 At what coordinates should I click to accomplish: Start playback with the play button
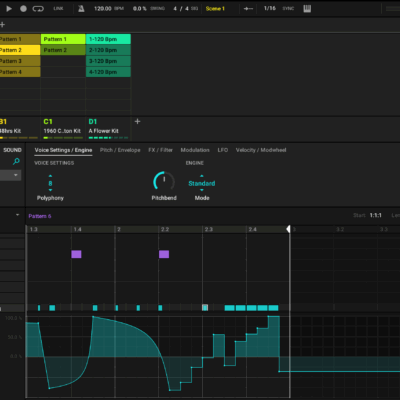9,9
